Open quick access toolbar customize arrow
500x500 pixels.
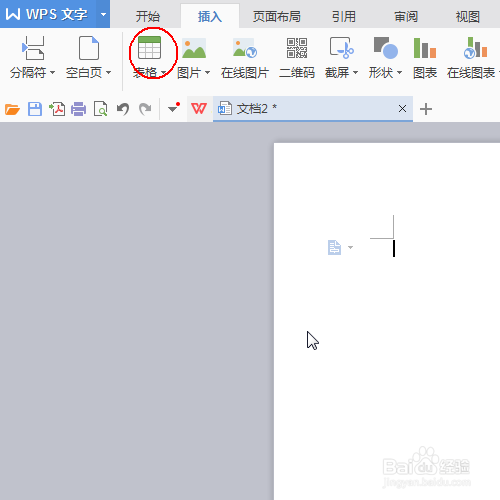pos(173,108)
